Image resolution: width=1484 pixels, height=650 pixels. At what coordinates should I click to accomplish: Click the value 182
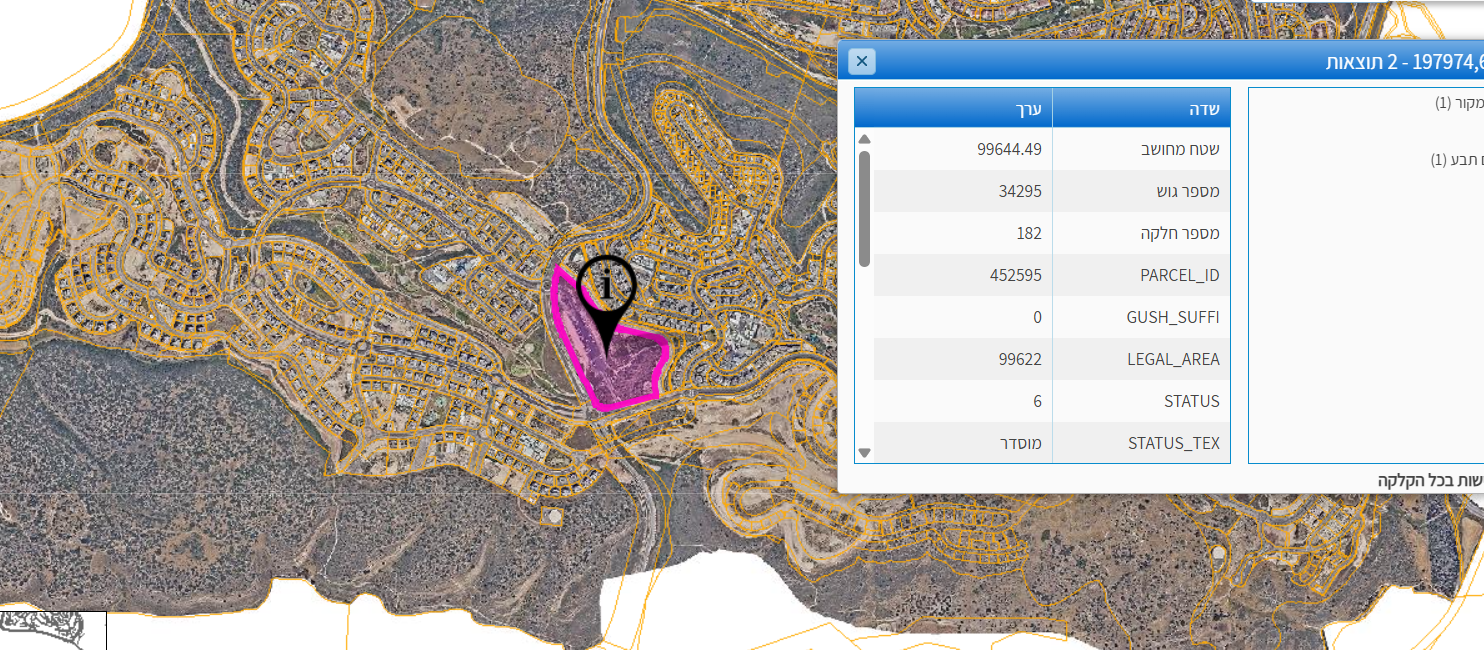click(x=1028, y=233)
